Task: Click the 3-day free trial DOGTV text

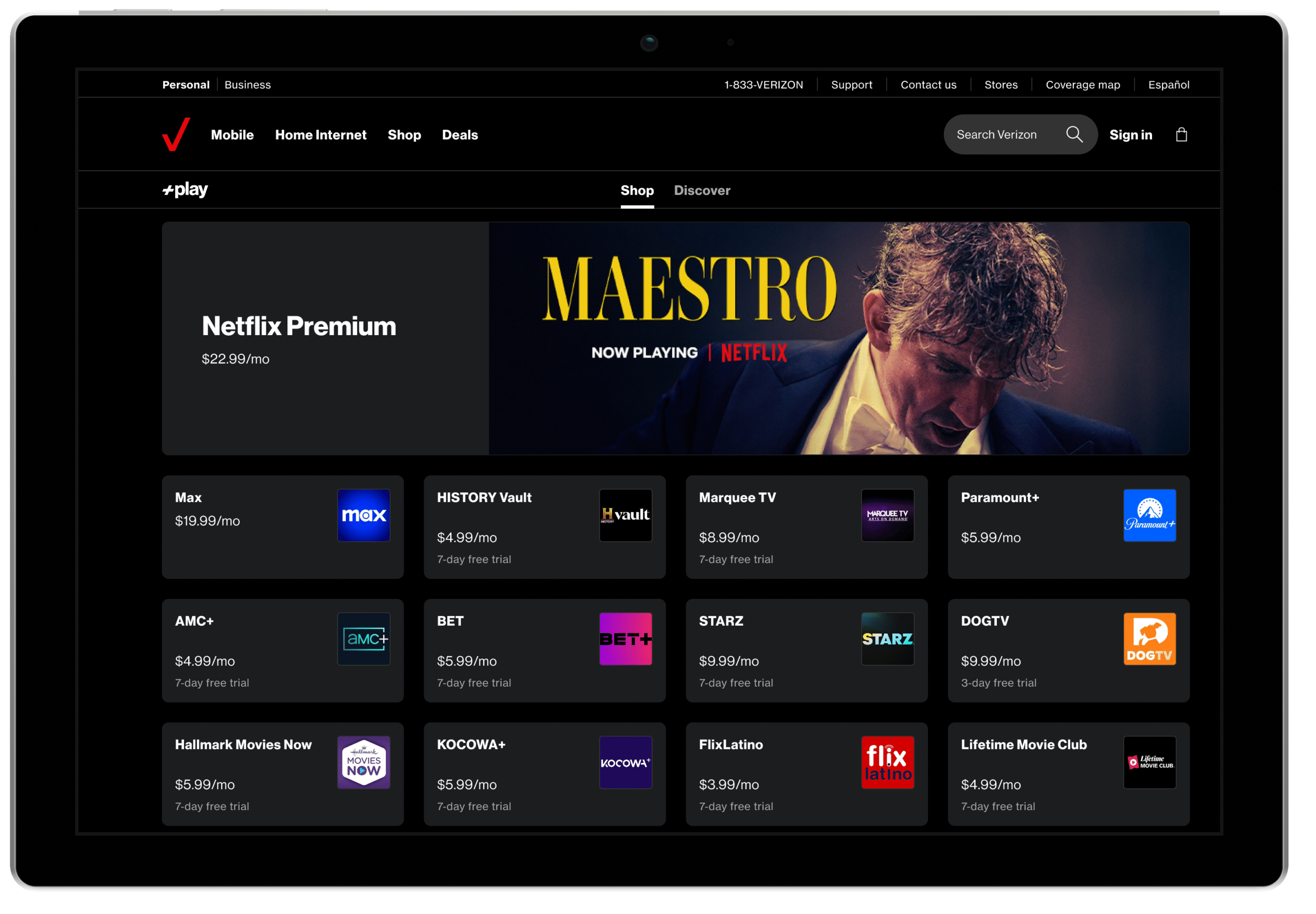Action: pos(998,683)
